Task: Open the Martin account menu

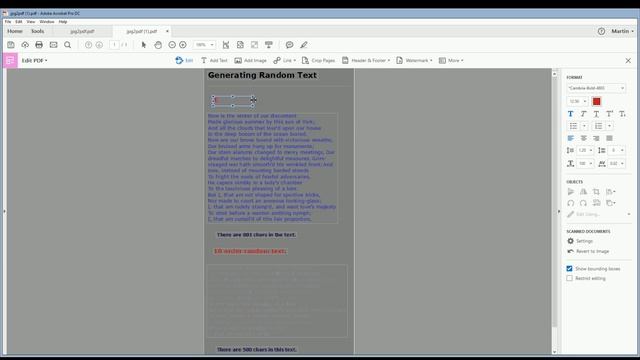Action: (622, 31)
